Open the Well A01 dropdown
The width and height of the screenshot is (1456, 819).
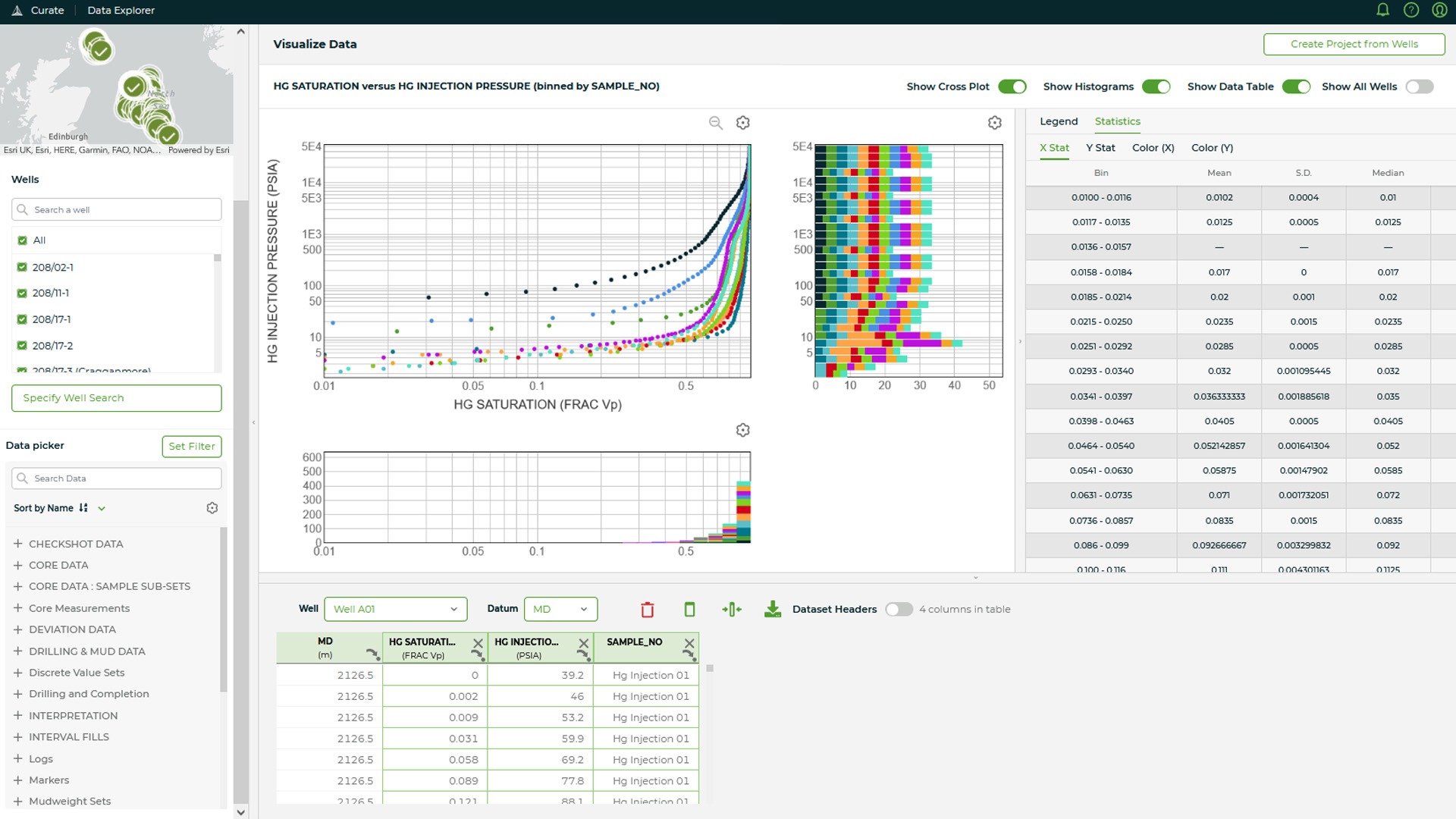395,610
